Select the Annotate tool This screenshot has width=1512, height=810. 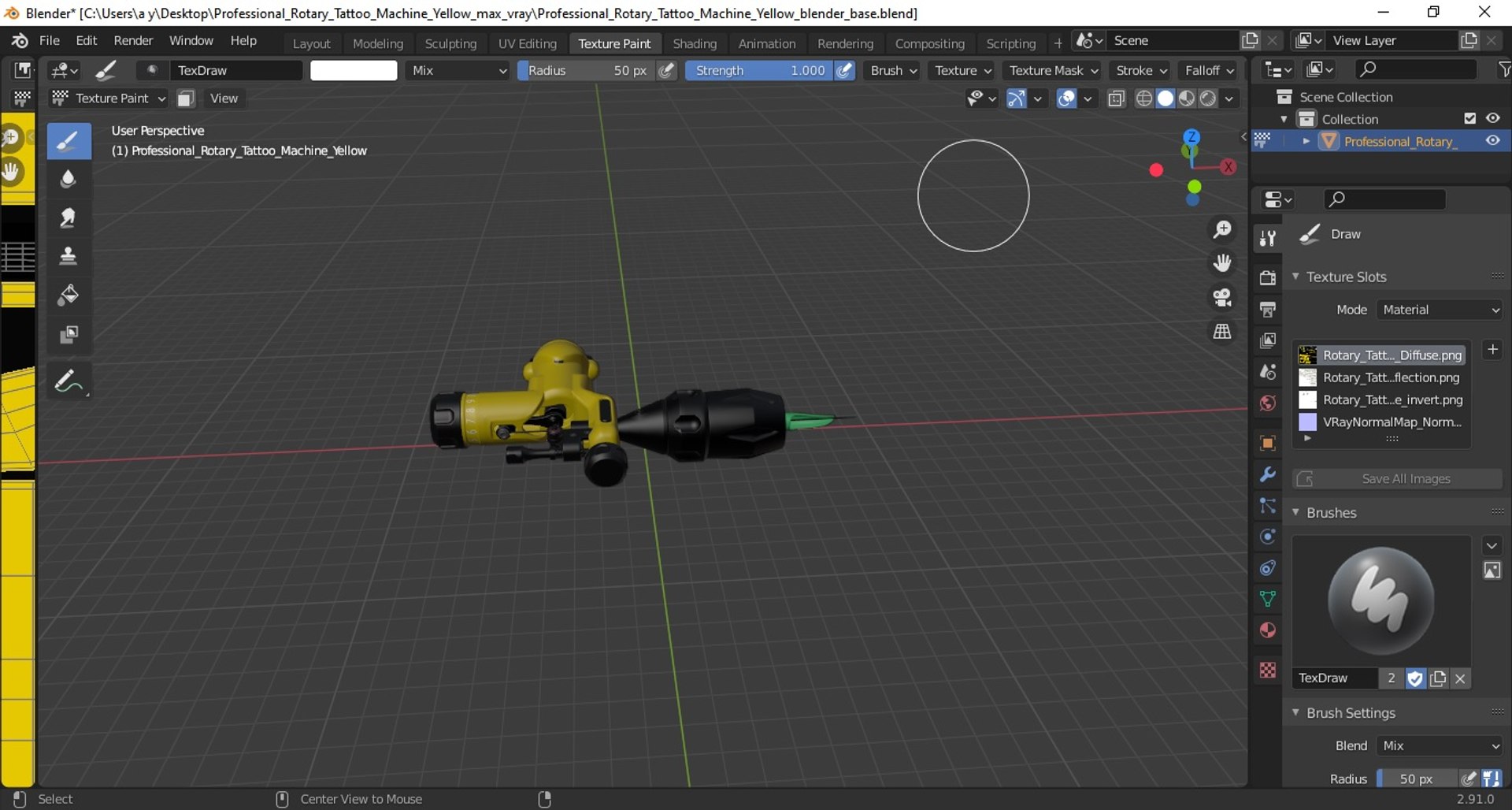[69, 381]
